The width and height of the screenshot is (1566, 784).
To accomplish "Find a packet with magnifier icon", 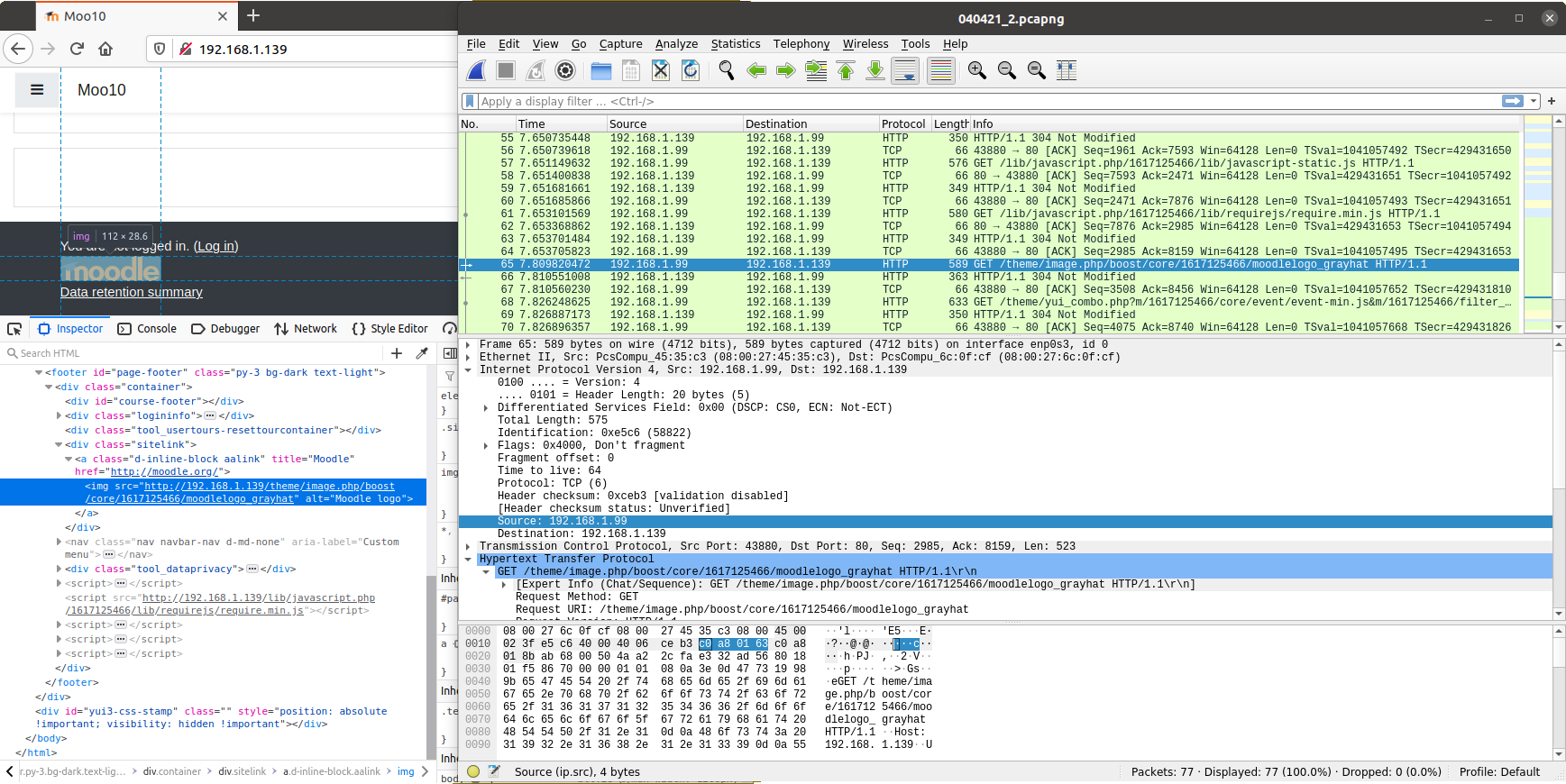I will [x=727, y=70].
